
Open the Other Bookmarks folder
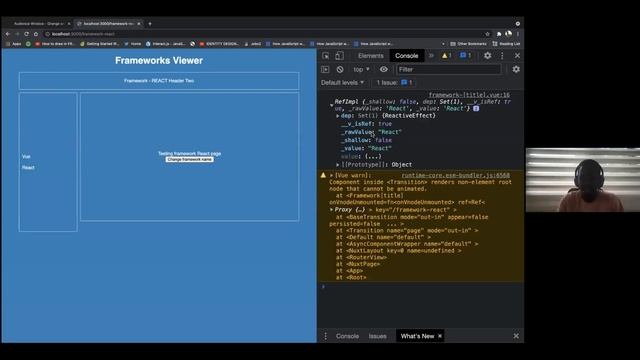tap(469, 44)
